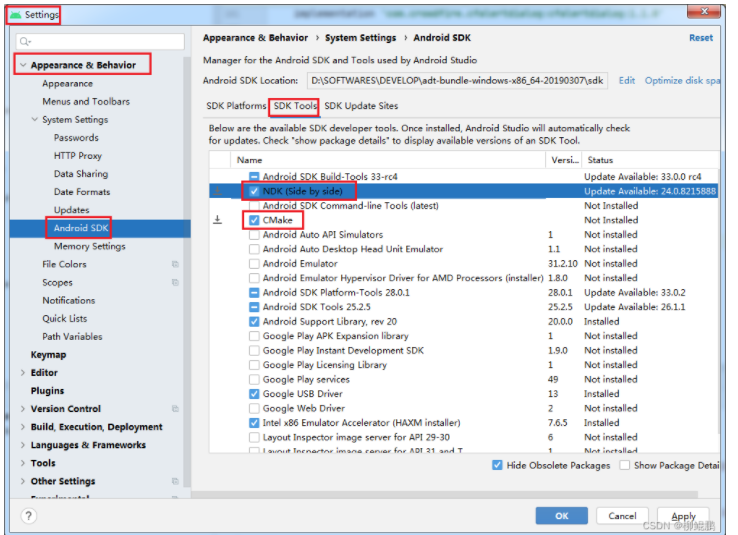Select the Android SDK Tools 25.2.5 row
Screen dimensions: 738x535
click(464, 307)
